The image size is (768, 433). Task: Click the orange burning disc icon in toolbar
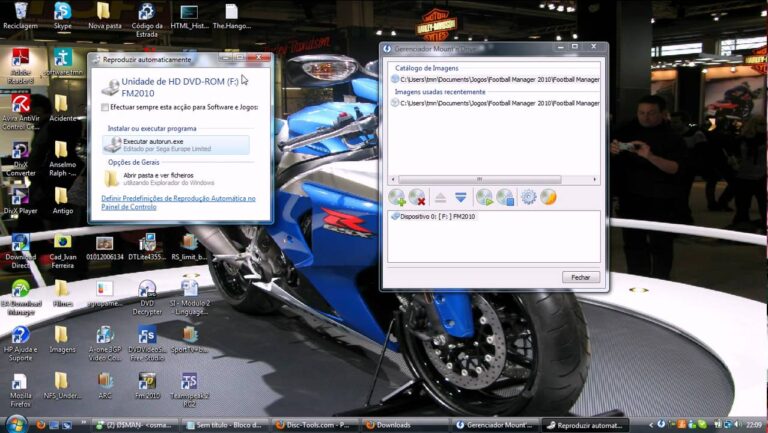point(549,197)
